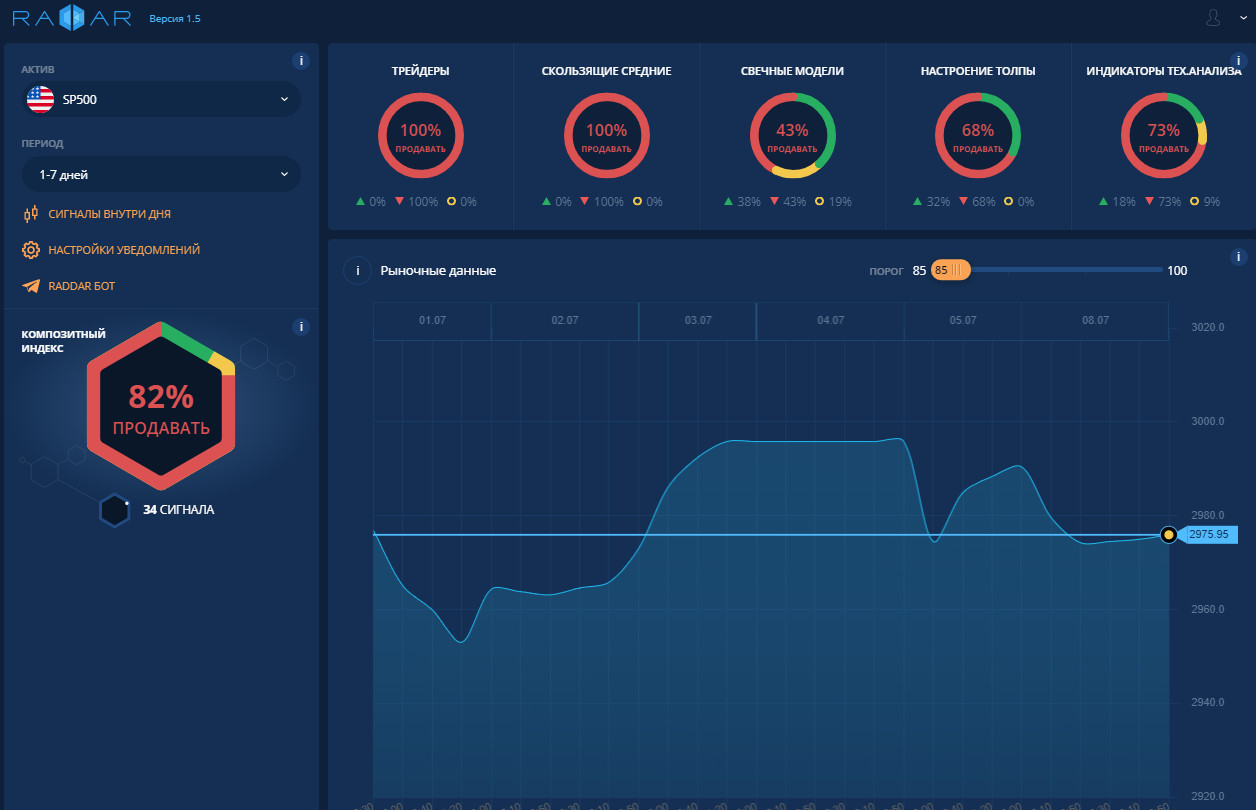Click the '2960.0' price axis value
This screenshot has height=810, width=1256.
click(1209, 608)
